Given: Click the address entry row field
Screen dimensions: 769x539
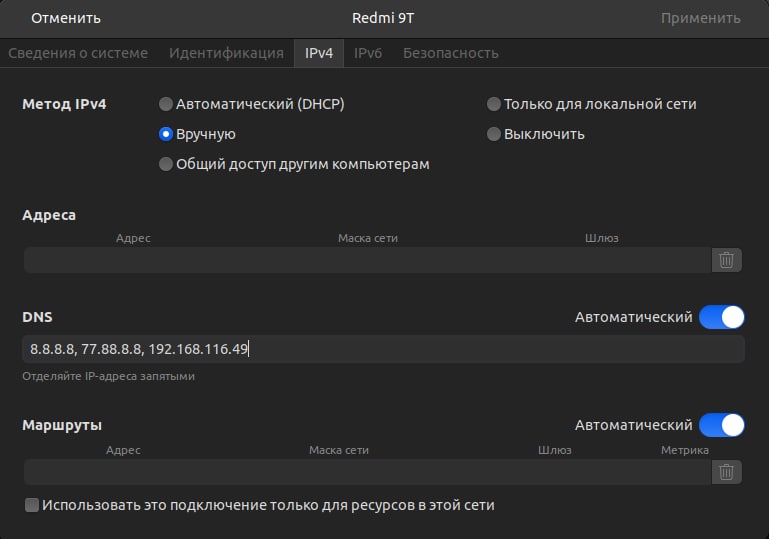Looking at the screenshot, I should pyautogui.click(x=366, y=260).
